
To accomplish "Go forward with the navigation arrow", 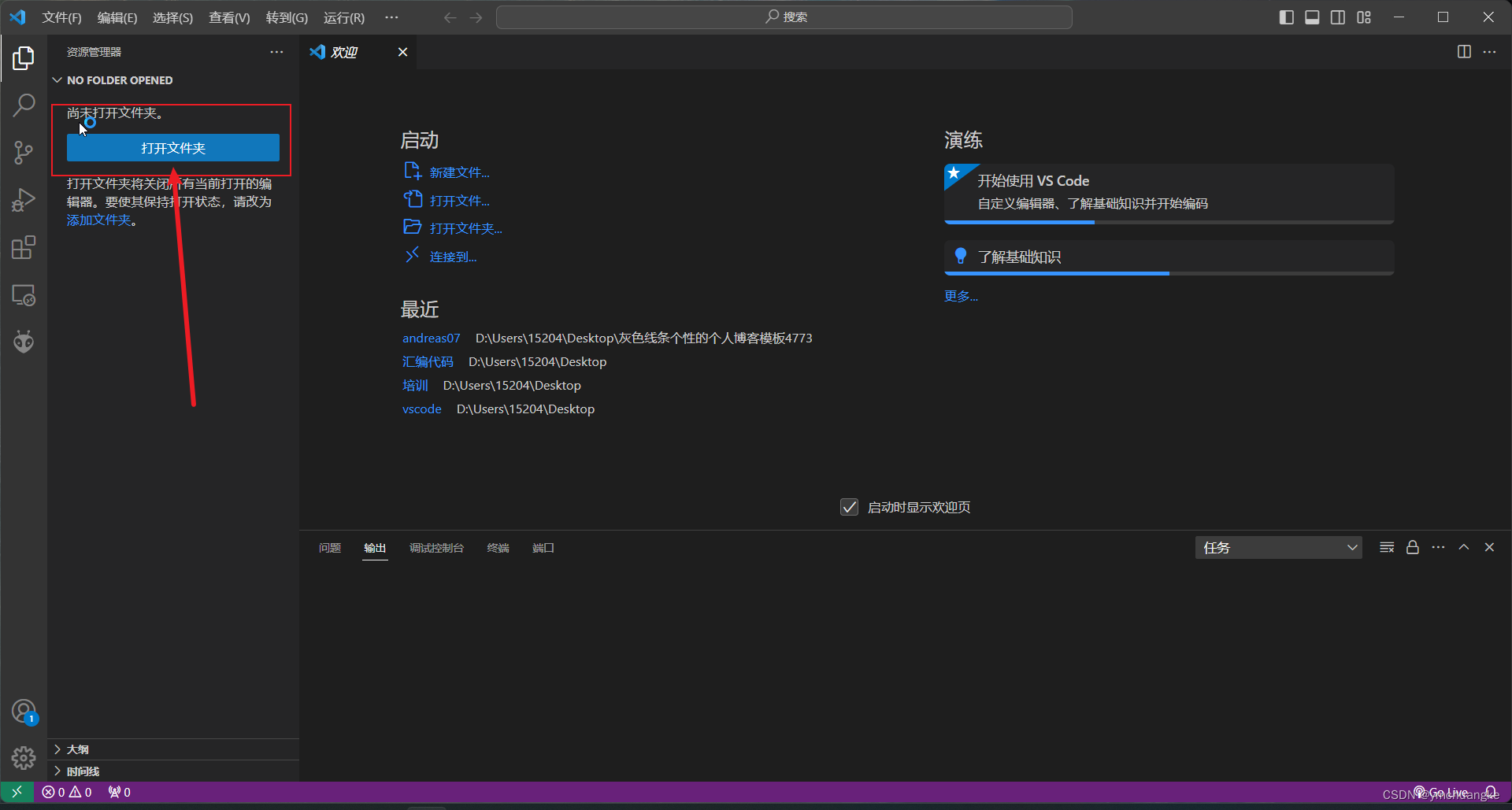I will pos(476,17).
